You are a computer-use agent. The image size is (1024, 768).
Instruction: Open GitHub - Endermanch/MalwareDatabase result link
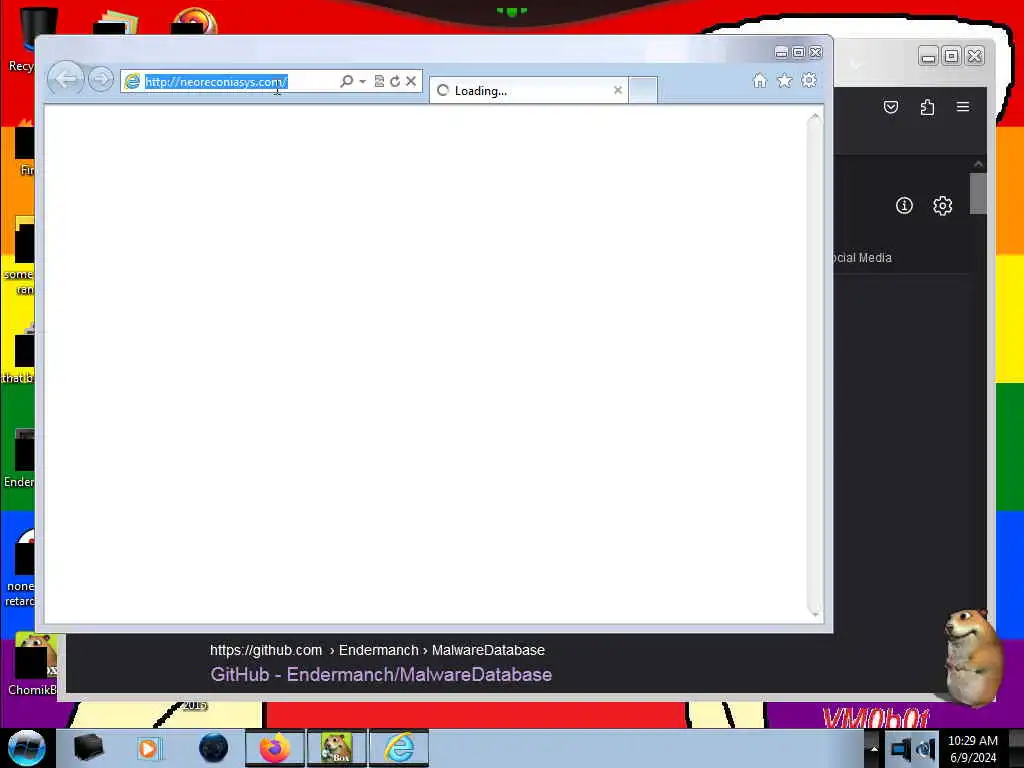point(381,675)
